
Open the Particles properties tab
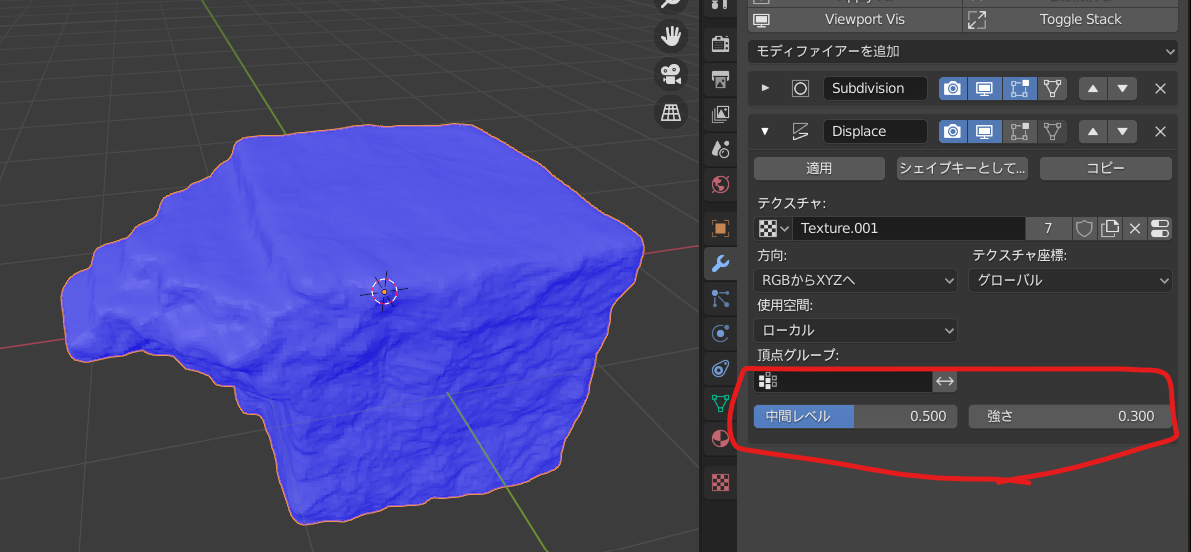(719, 298)
